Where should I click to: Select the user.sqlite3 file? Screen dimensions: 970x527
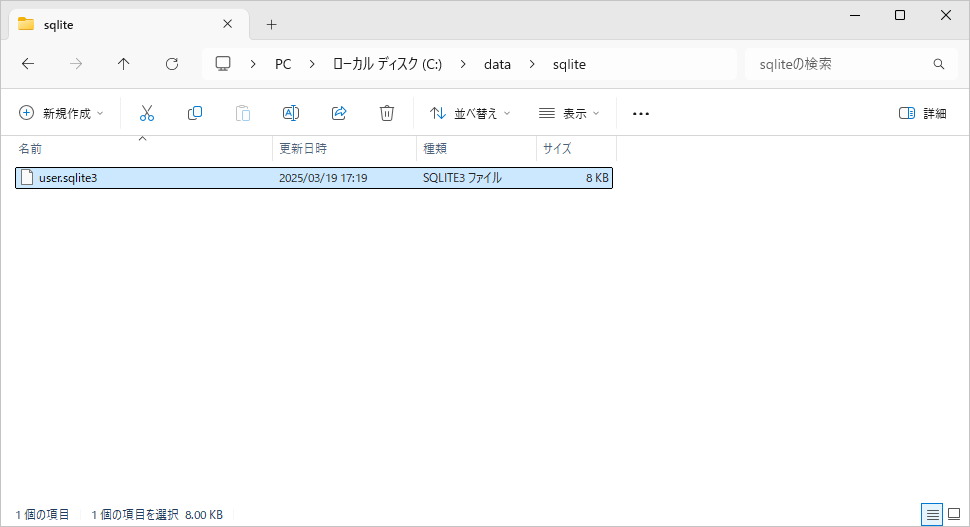68,178
